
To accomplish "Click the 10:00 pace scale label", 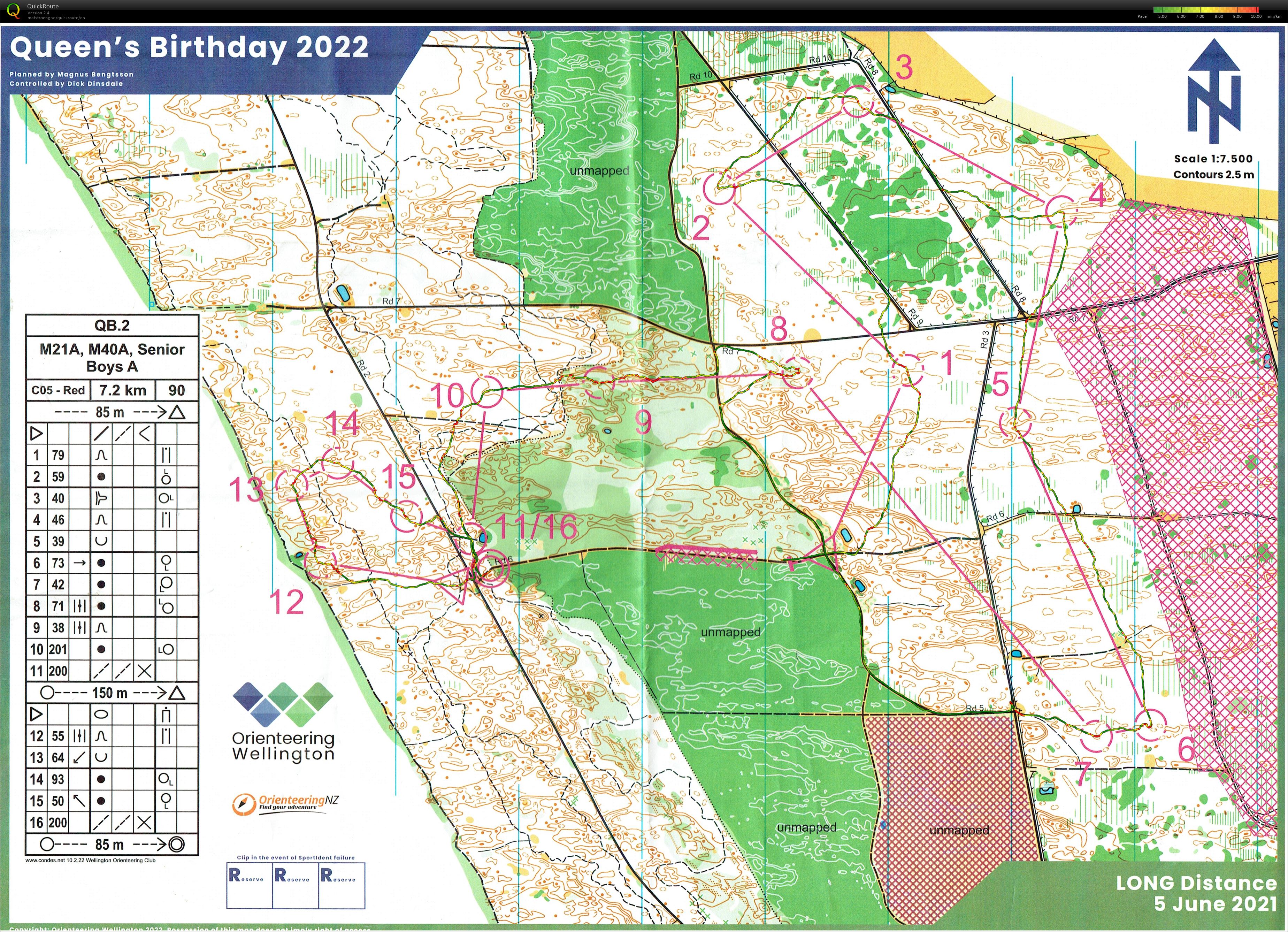I will (x=1256, y=16).
